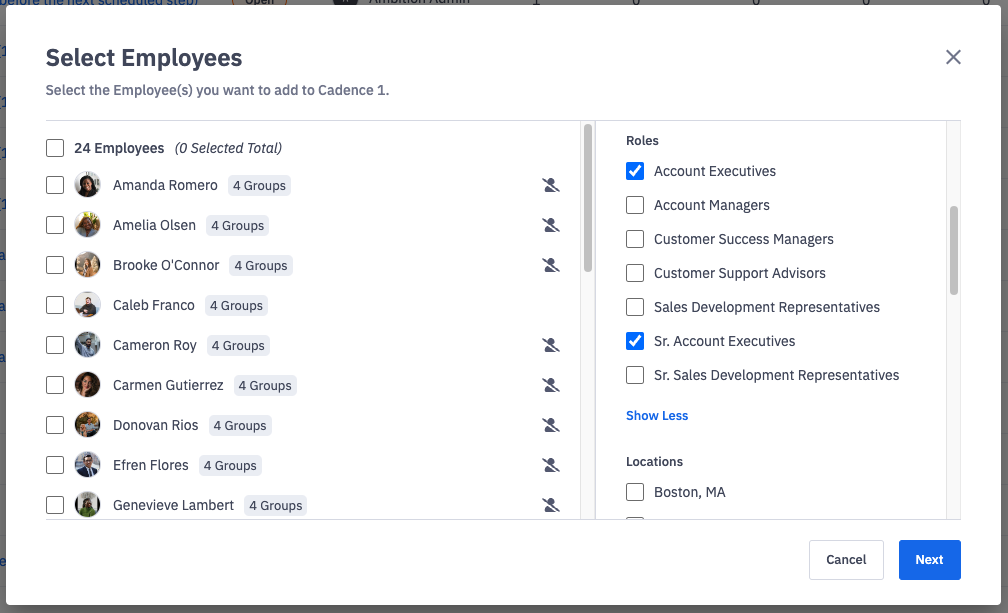Click the Next button

coord(929,559)
